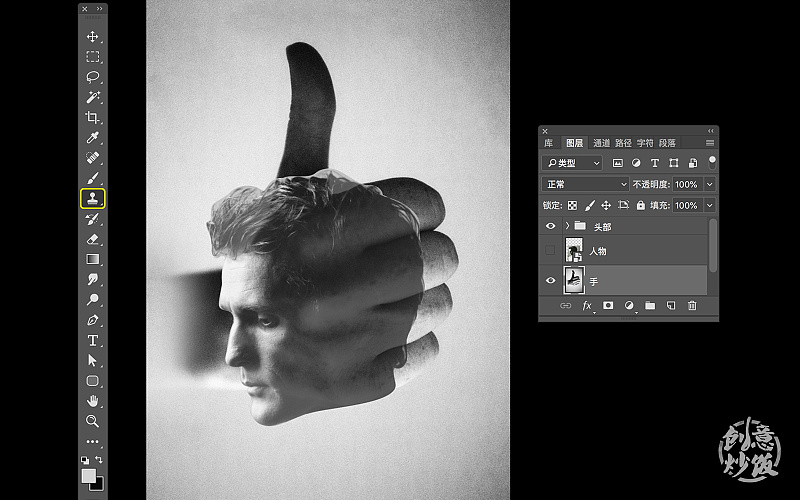Viewport: 800px width, 500px height.
Task: Expand the 头部 layer group
Action: coord(567,227)
